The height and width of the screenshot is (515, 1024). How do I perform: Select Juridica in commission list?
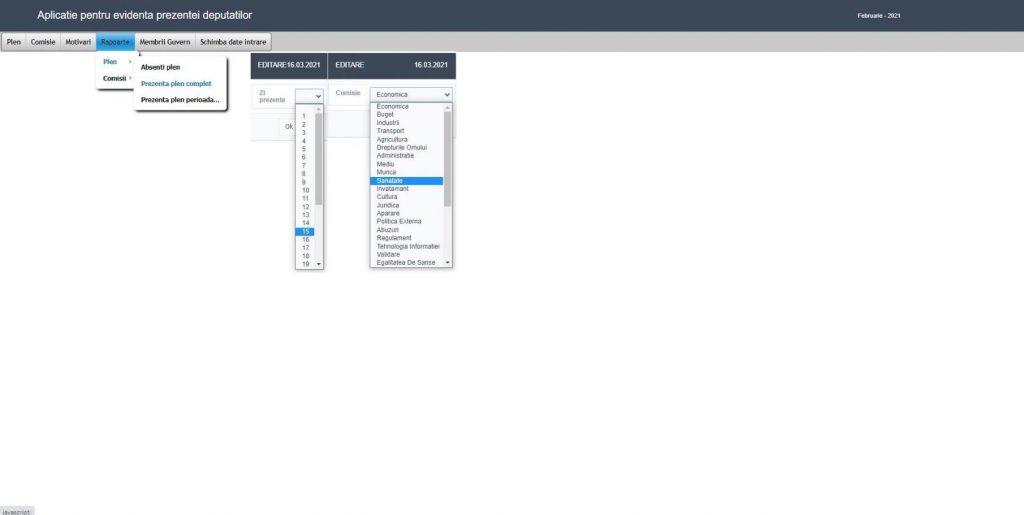(x=407, y=205)
